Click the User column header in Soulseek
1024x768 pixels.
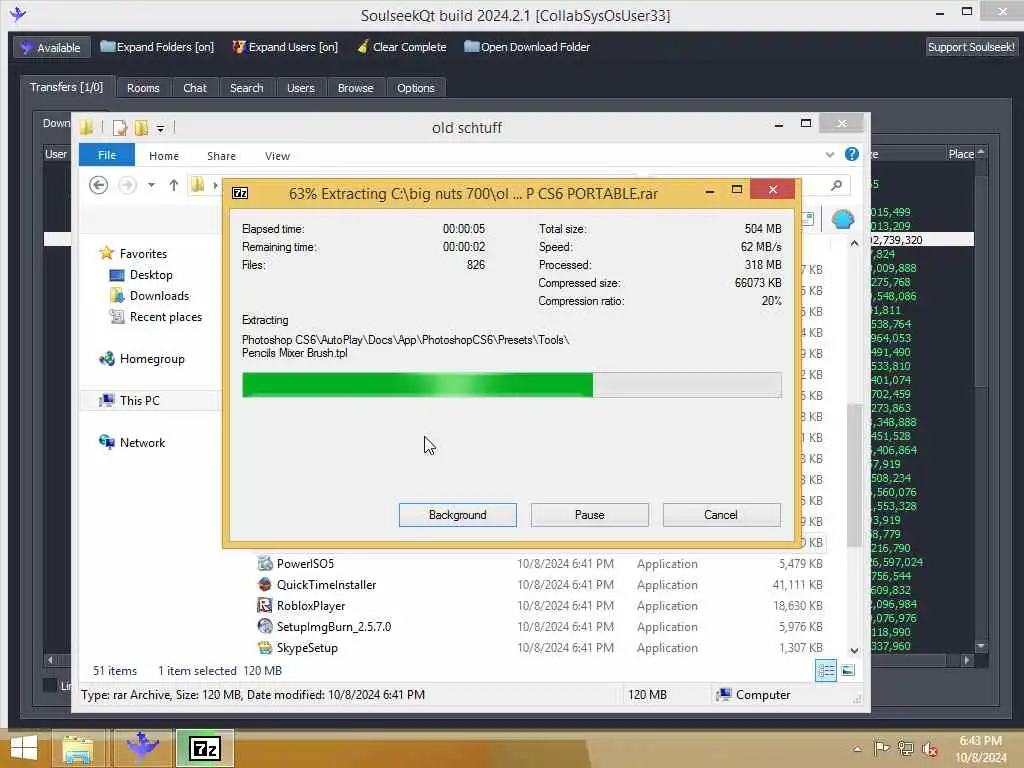tap(56, 153)
